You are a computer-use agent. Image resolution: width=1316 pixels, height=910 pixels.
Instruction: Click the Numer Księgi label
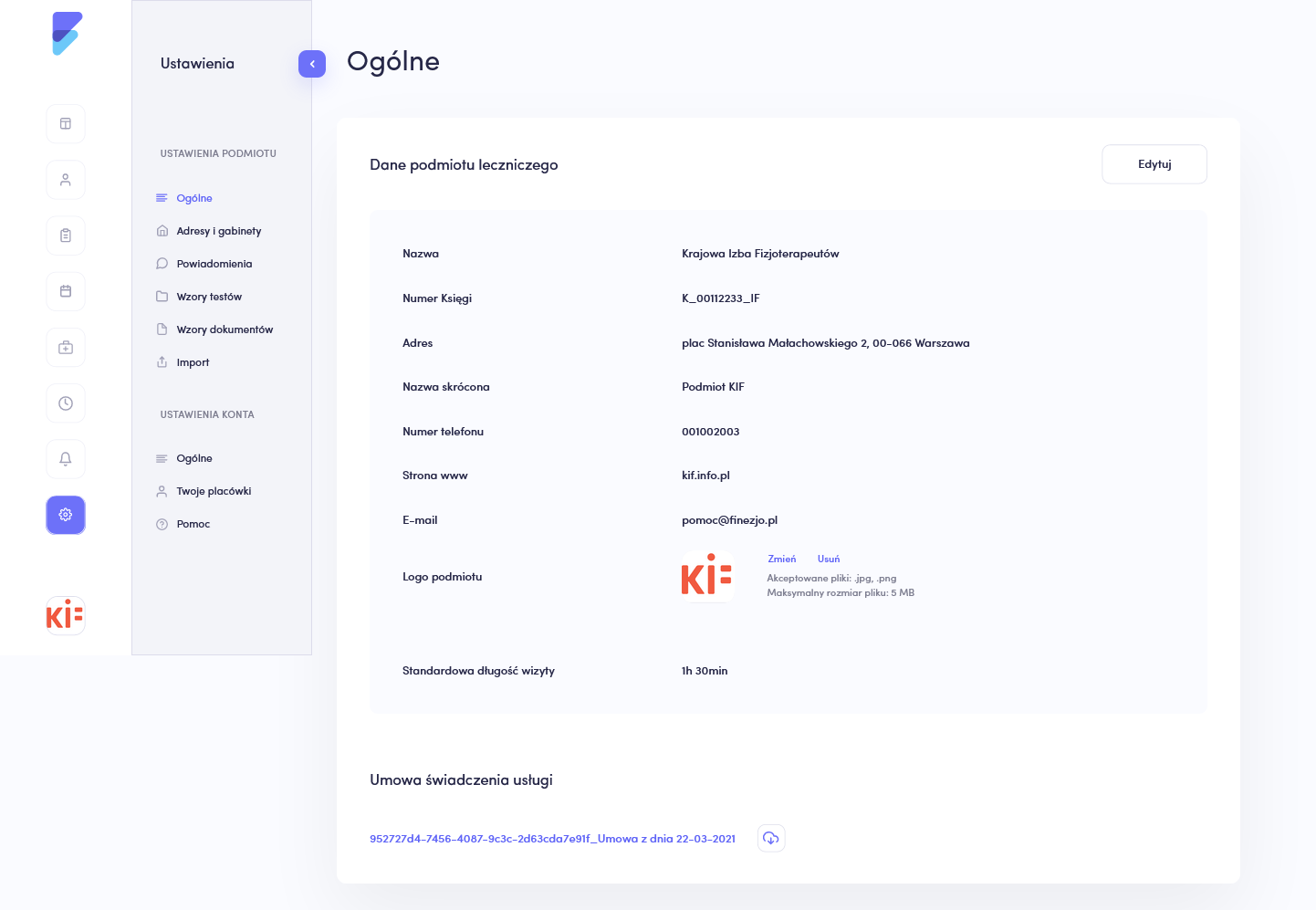pyautogui.click(x=437, y=298)
